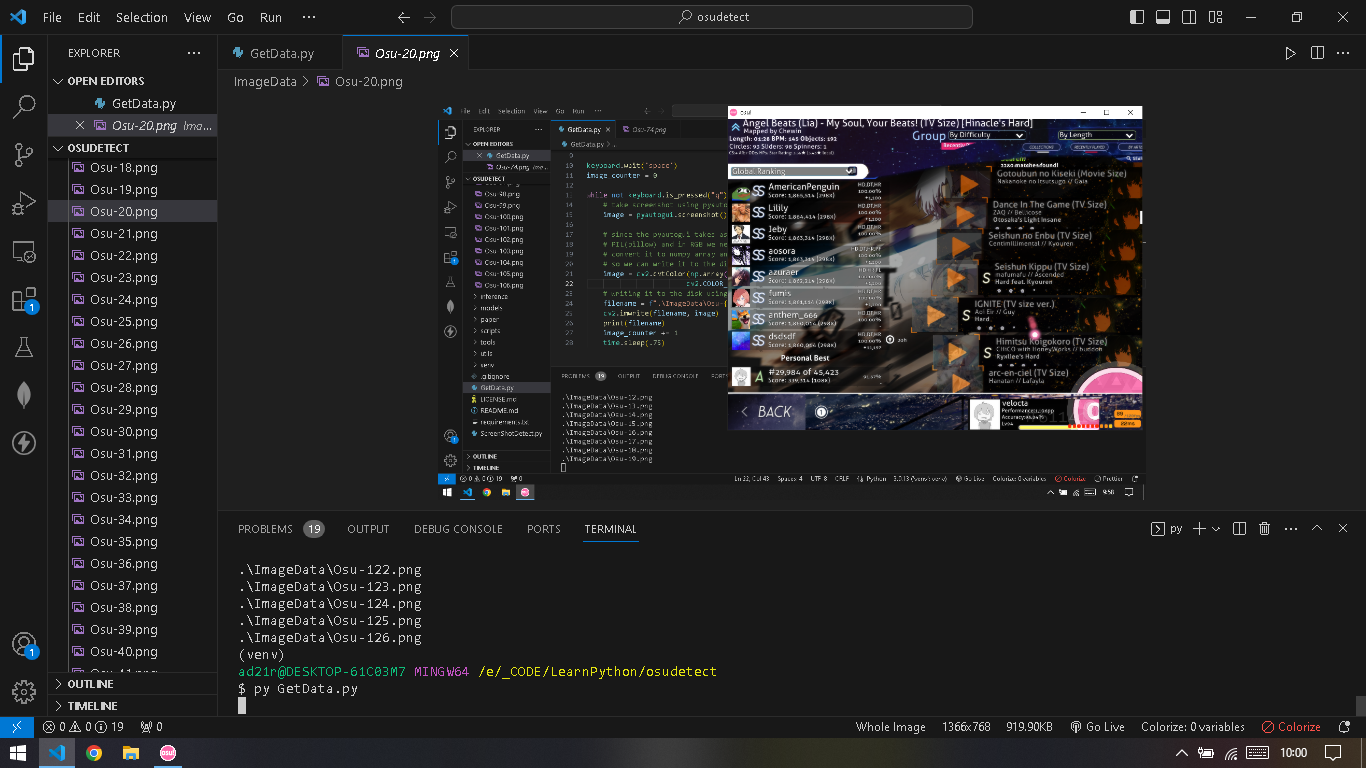Open Run and Debug view
1366x768 pixels.
tap(24, 203)
